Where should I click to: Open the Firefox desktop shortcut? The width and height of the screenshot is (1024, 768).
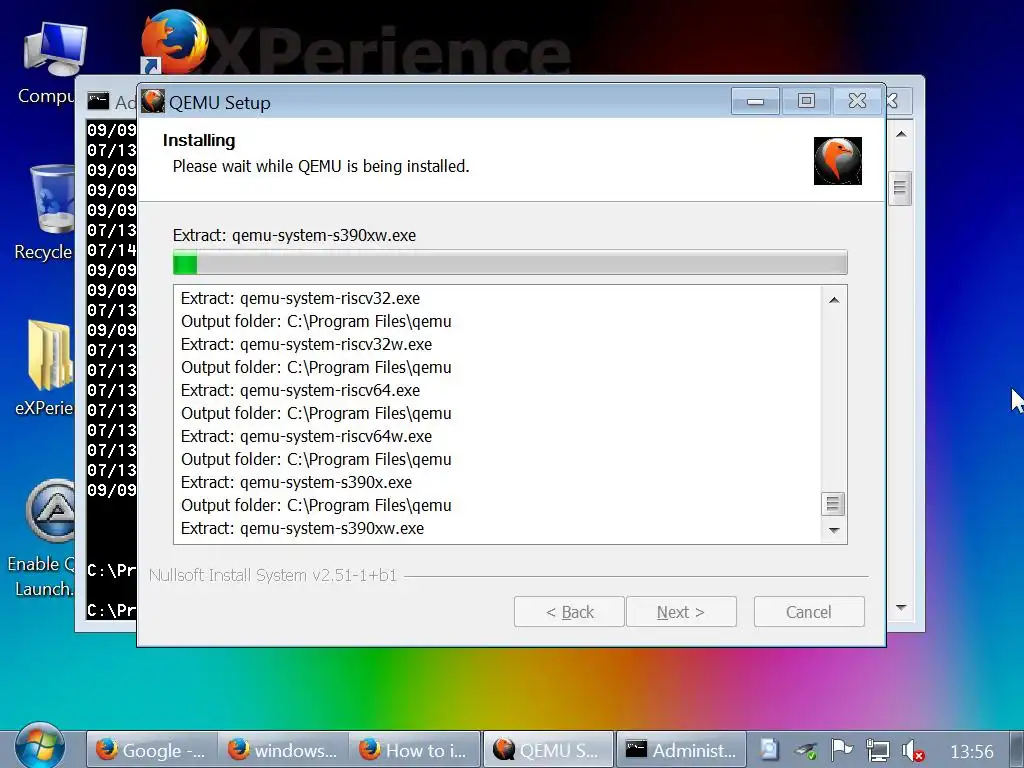174,42
